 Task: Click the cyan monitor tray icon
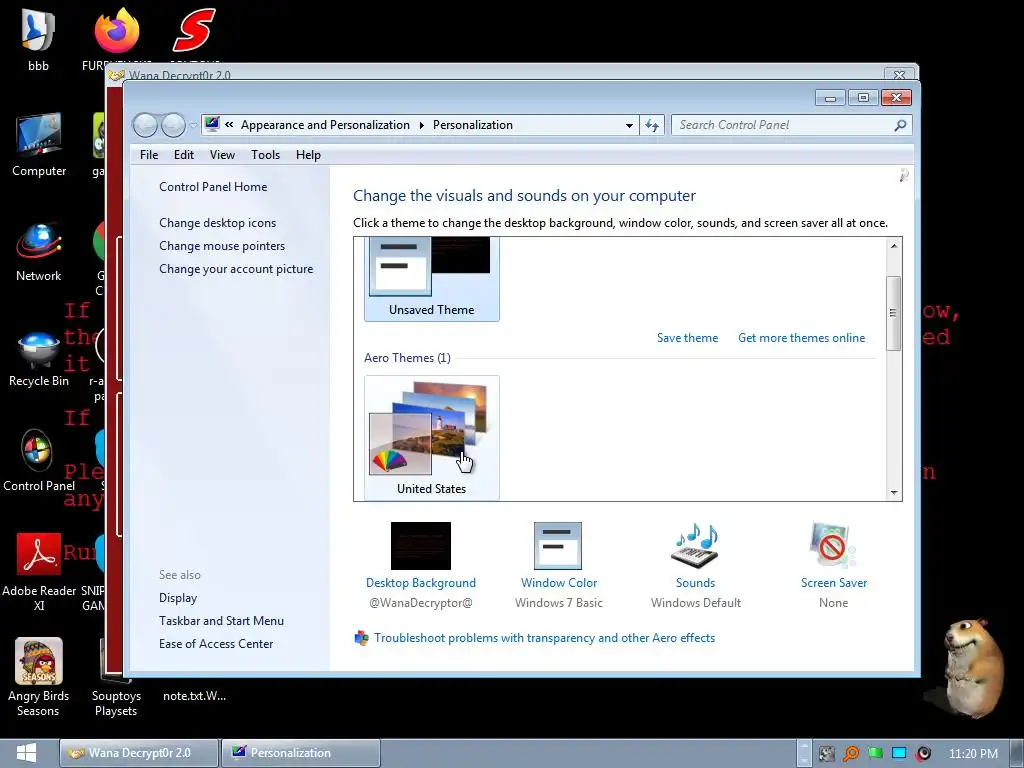(899, 754)
